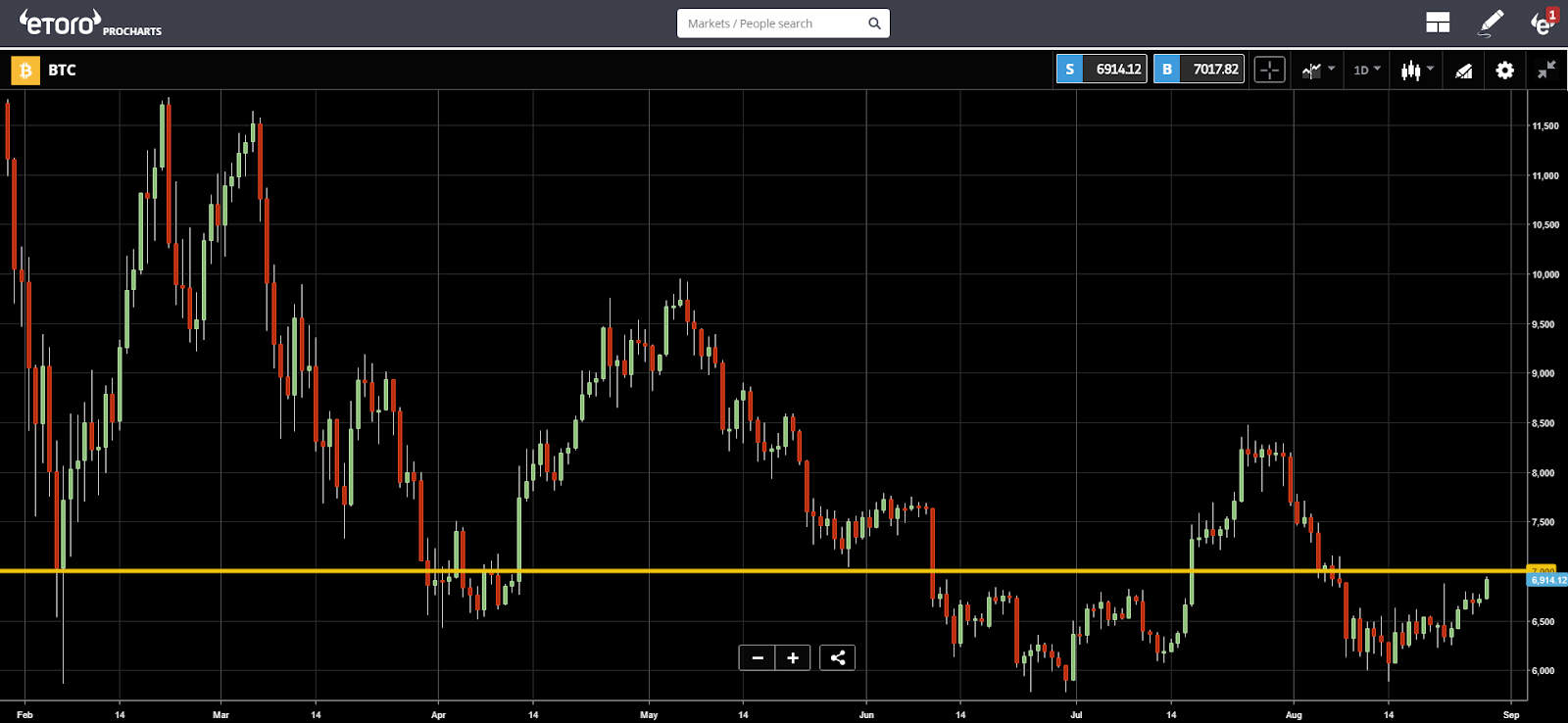Open eToro notifications icon with badge
1568x723 pixels.
(x=1543, y=23)
